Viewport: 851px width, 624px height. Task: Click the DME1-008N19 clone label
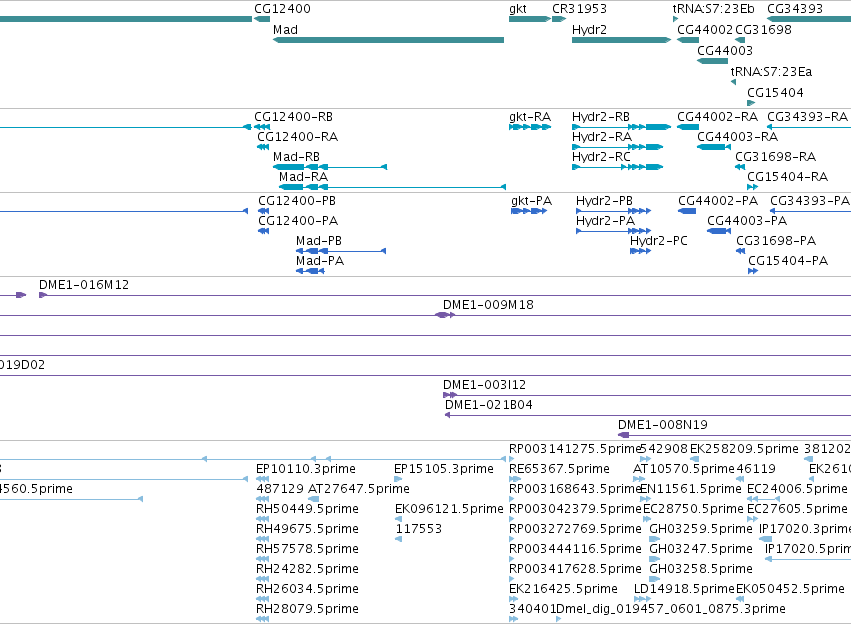pyautogui.click(x=663, y=425)
